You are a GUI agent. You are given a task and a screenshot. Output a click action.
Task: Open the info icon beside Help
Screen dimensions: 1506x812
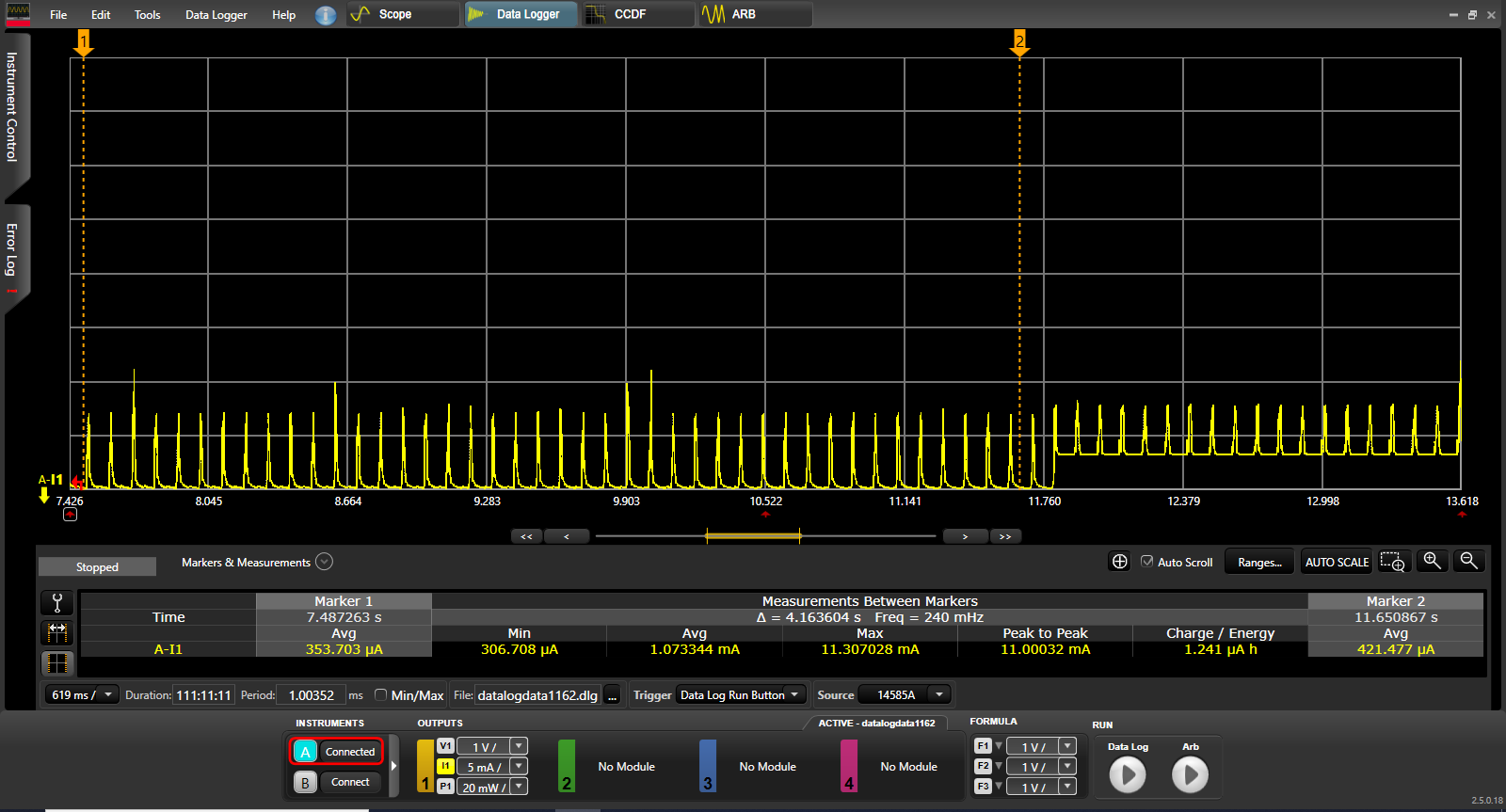[326, 15]
